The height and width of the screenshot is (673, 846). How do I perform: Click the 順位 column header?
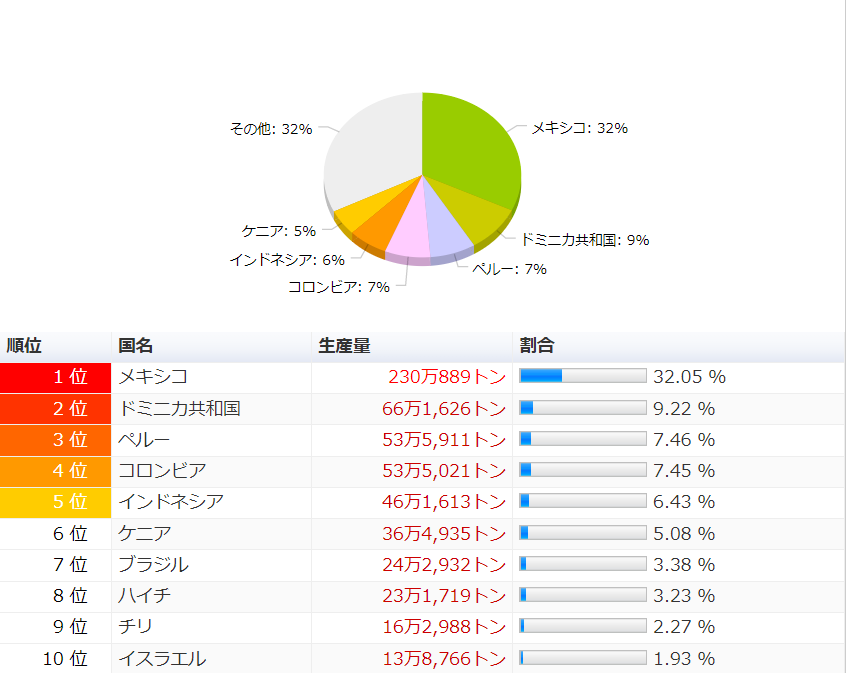24,346
